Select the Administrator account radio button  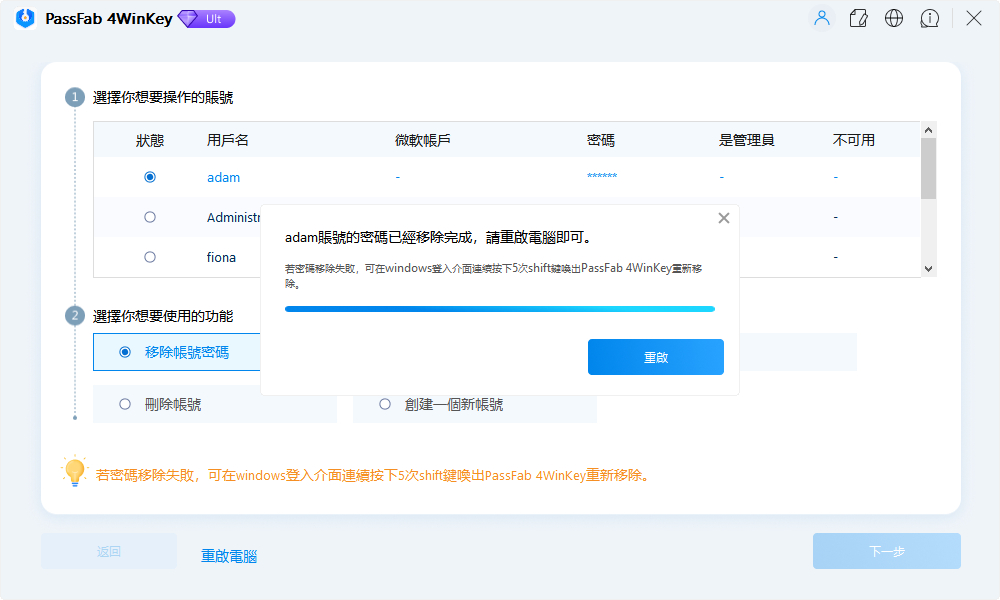pos(150,217)
